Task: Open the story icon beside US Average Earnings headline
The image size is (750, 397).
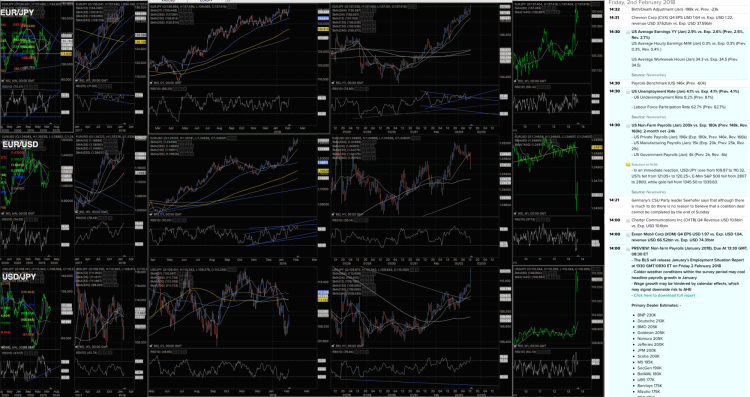Action: pos(628,32)
